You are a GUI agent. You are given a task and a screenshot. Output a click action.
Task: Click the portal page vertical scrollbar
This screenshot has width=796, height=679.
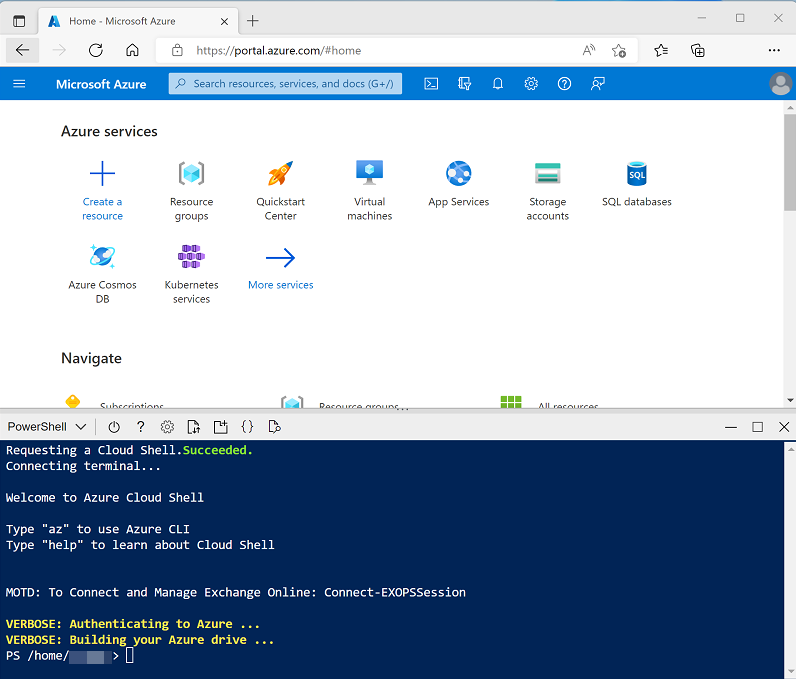[790, 162]
